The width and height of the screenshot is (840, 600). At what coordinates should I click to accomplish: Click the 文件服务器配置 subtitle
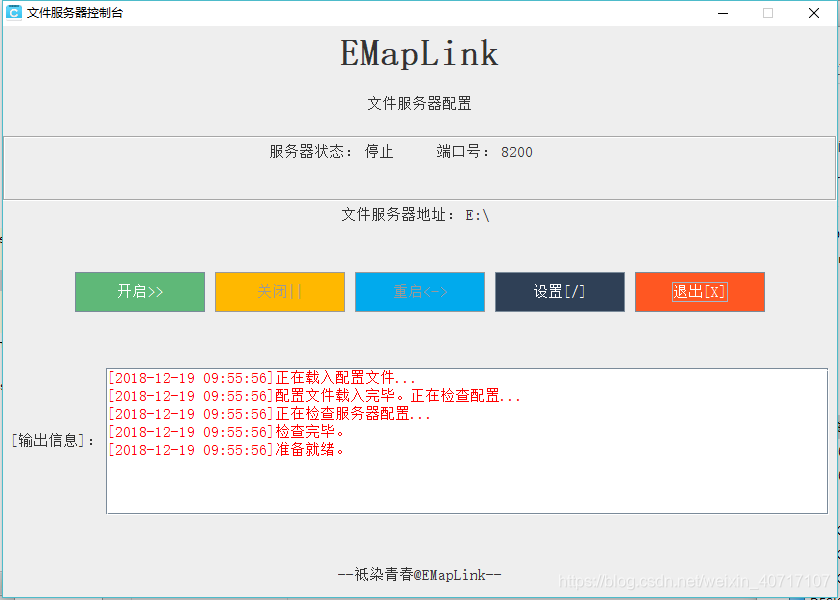419,103
